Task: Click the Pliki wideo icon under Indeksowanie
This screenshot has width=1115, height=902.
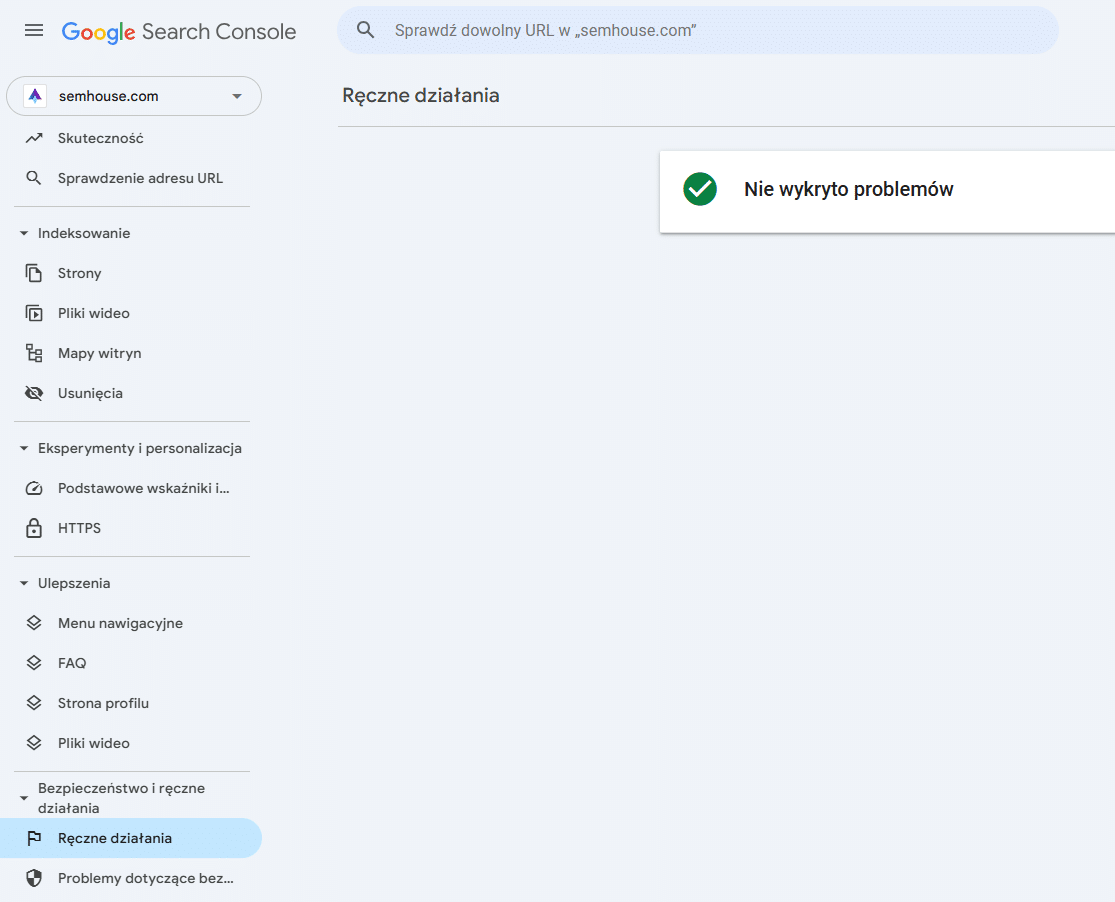Action: [33, 313]
